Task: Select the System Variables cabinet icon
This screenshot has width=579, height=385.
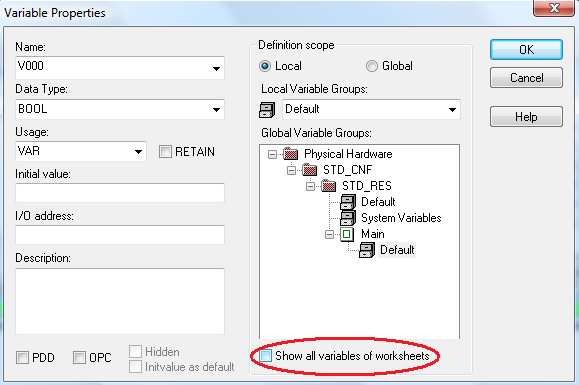Action: 348,218
